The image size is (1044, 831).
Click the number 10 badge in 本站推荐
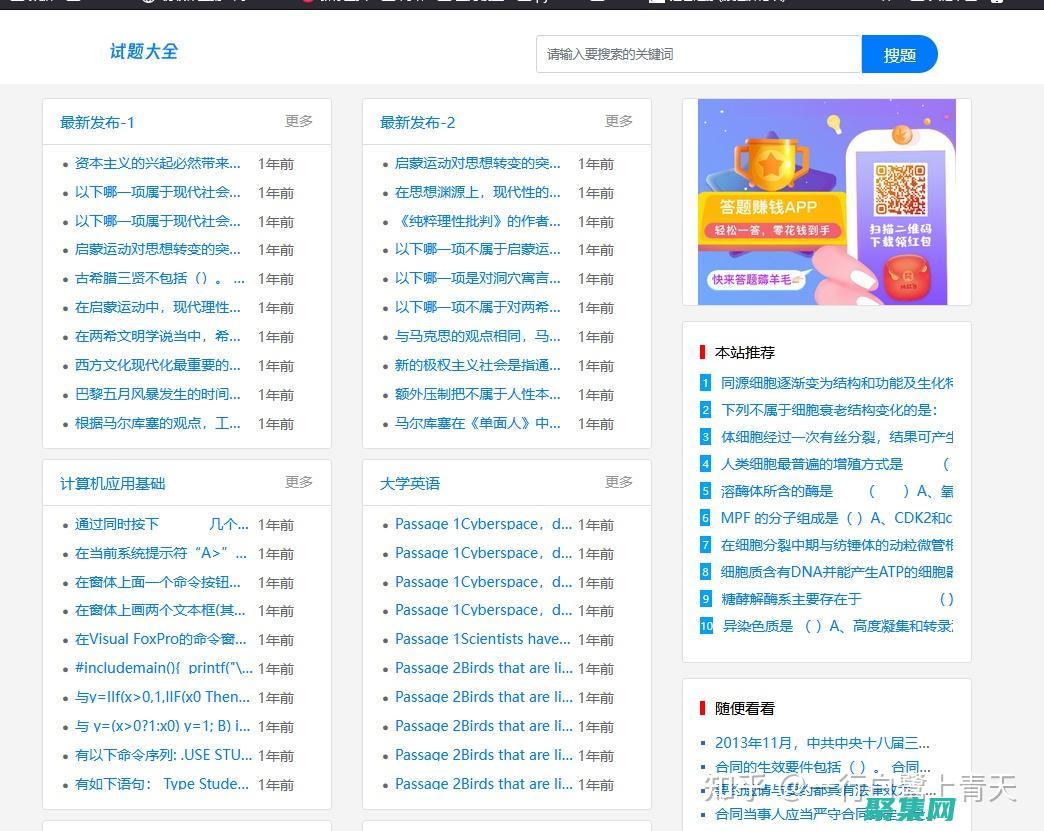[705, 626]
